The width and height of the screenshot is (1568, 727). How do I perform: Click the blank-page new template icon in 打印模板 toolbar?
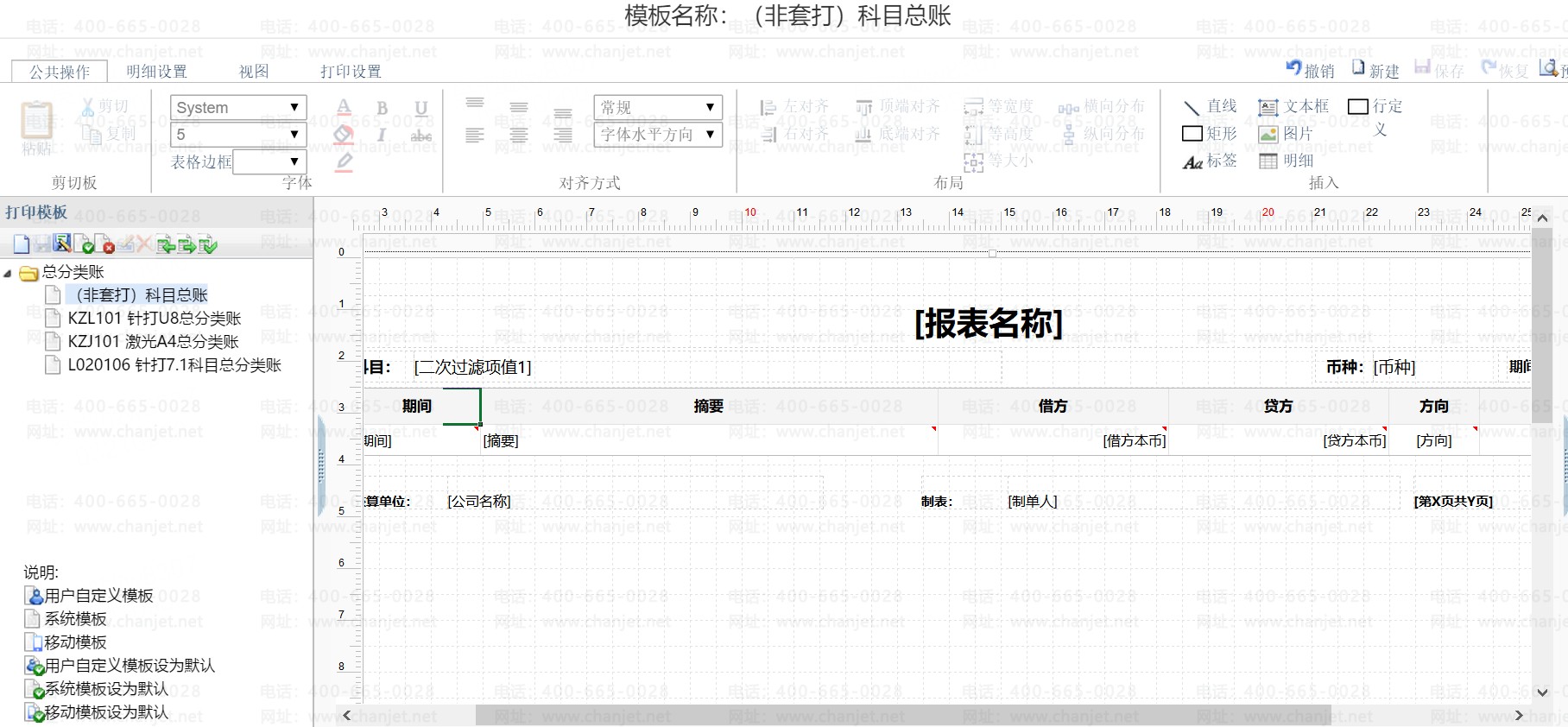(x=22, y=244)
